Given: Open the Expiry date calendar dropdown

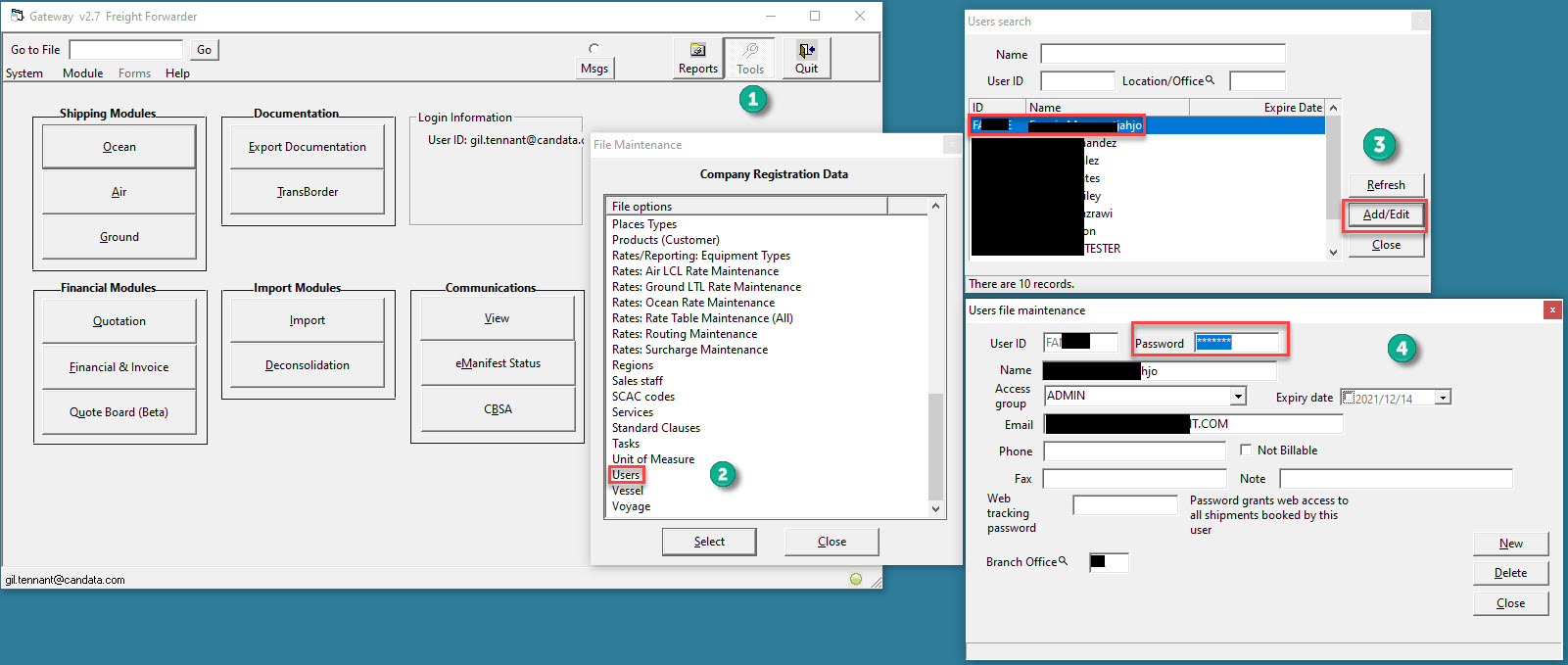Looking at the screenshot, I should (x=1443, y=398).
